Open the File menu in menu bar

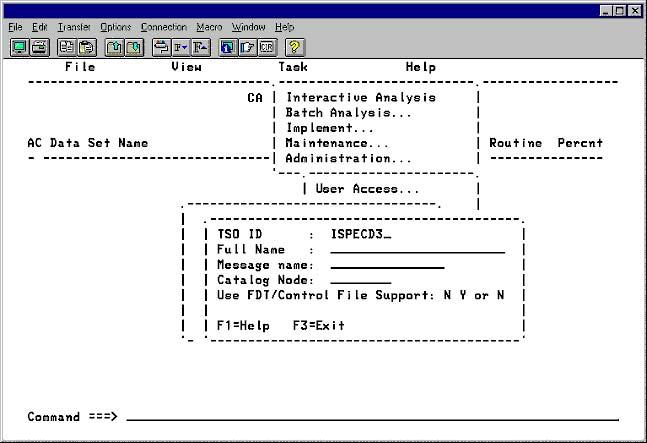point(15,27)
